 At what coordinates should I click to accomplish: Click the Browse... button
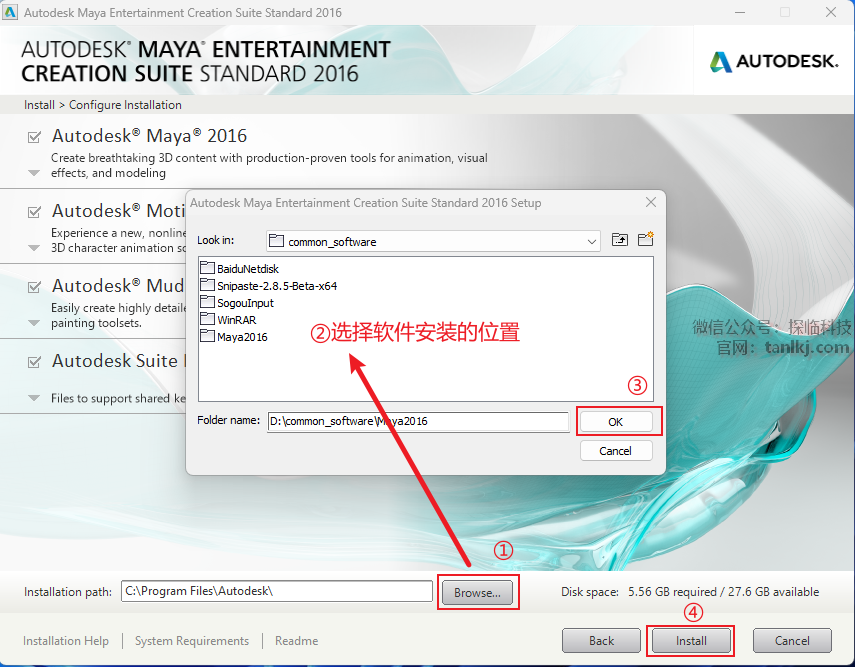[x=477, y=592]
